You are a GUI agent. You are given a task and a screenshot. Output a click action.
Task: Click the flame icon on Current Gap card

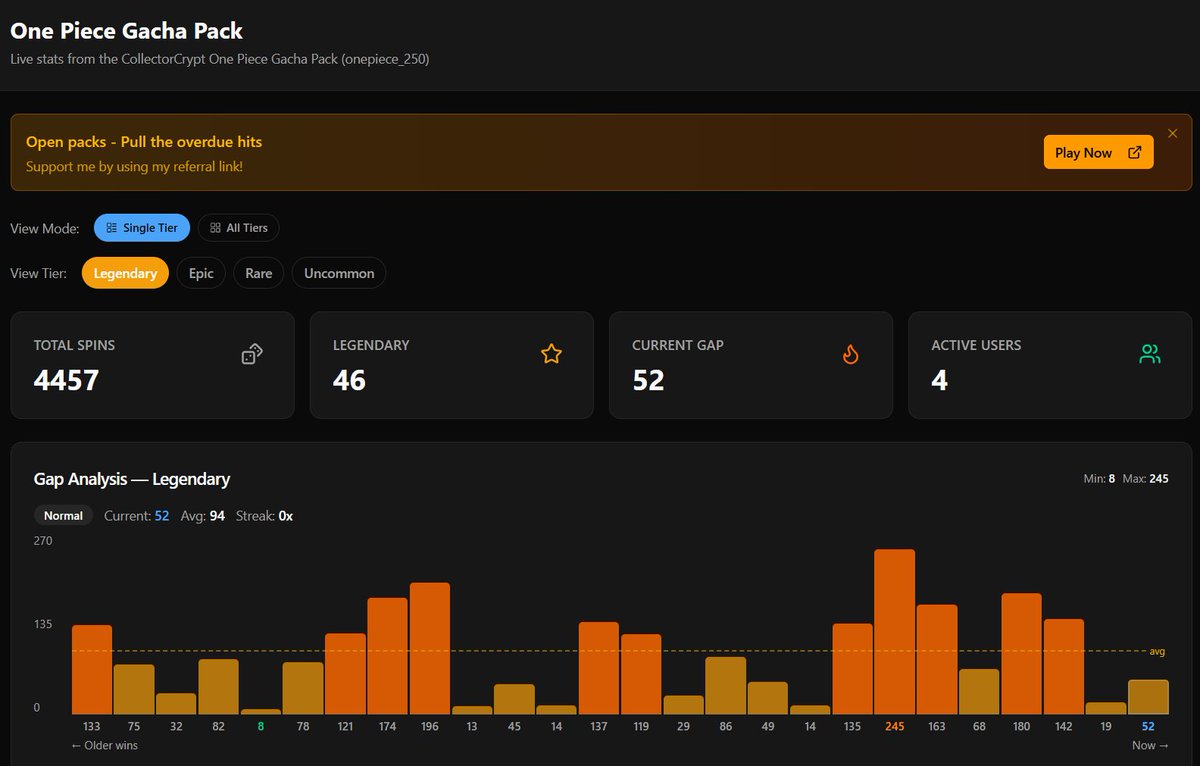point(851,353)
